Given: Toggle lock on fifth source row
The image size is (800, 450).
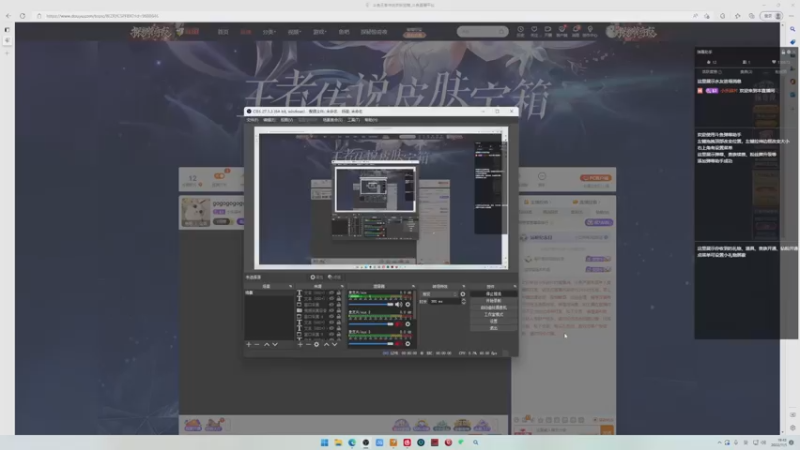Looking at the screenshot, I should point(339,316).
